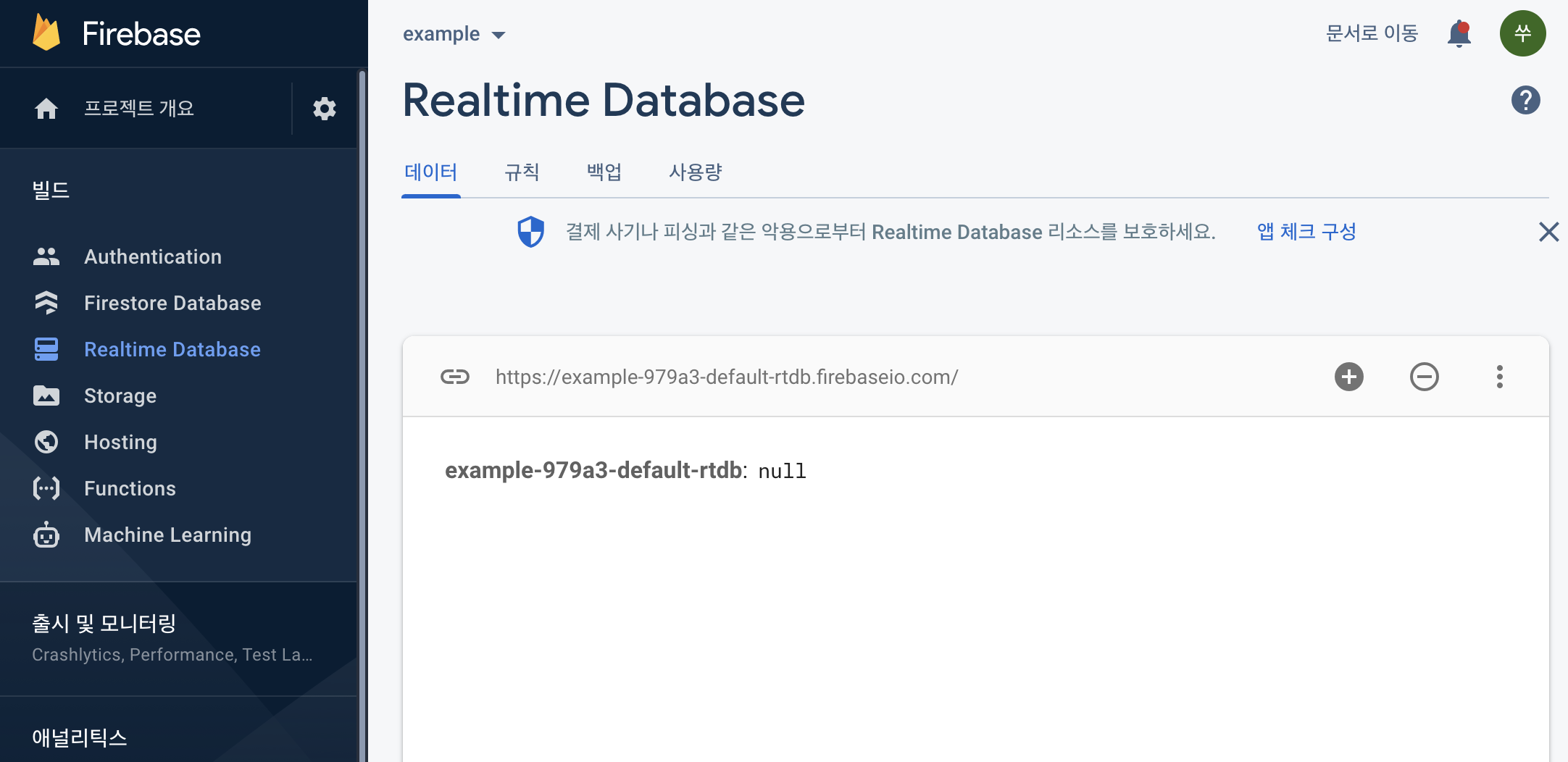Dismiss the App Check banner
This screenshot has height=762, width=1568.
coord(1548,232)
